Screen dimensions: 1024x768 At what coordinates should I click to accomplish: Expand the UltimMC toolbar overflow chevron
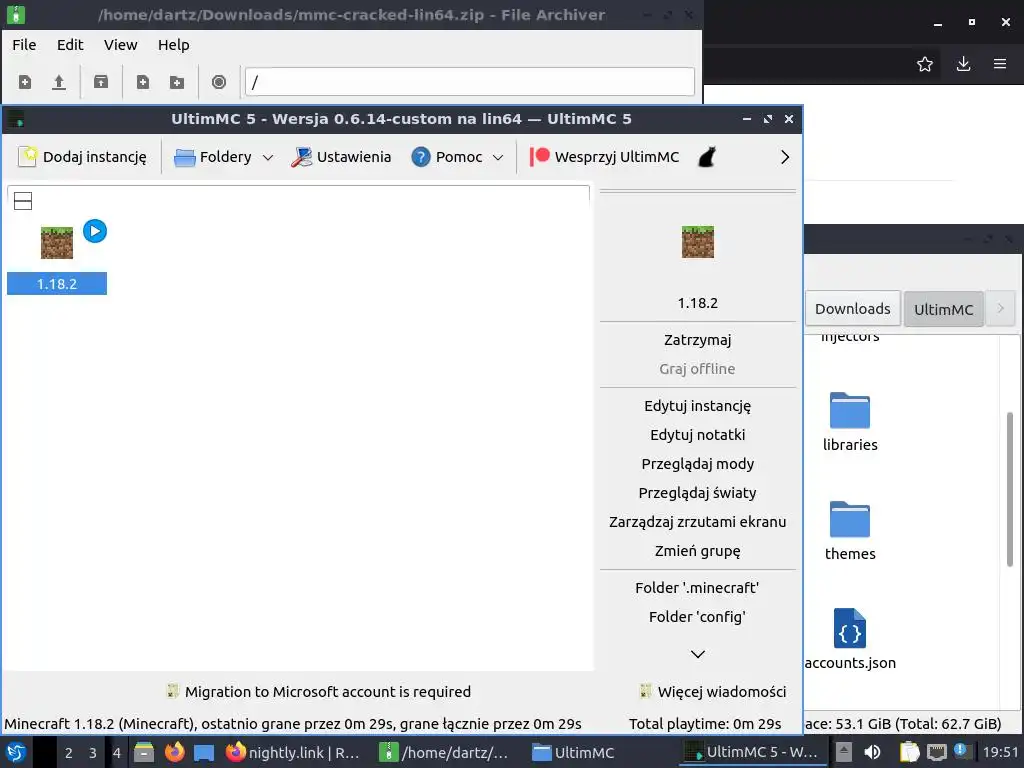pos(785,157)
